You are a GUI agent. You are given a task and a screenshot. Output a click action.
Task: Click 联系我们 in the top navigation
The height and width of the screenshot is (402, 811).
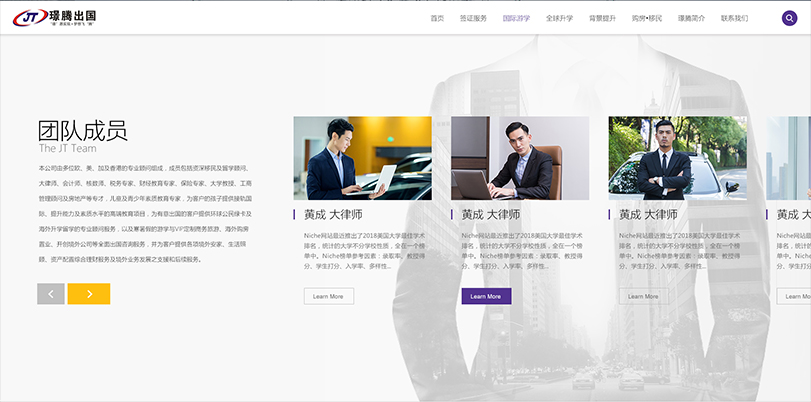(x=734, y=18)
